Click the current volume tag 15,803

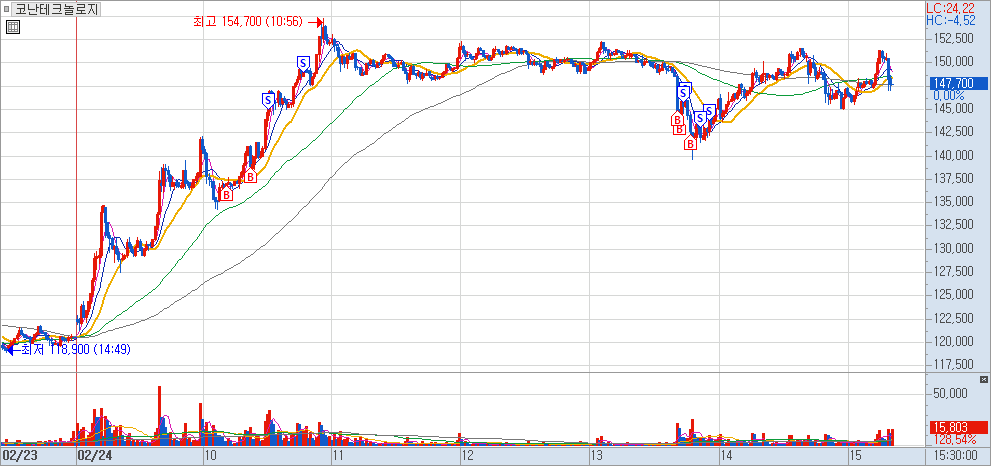pyautogui.click(x=958, y=428)
